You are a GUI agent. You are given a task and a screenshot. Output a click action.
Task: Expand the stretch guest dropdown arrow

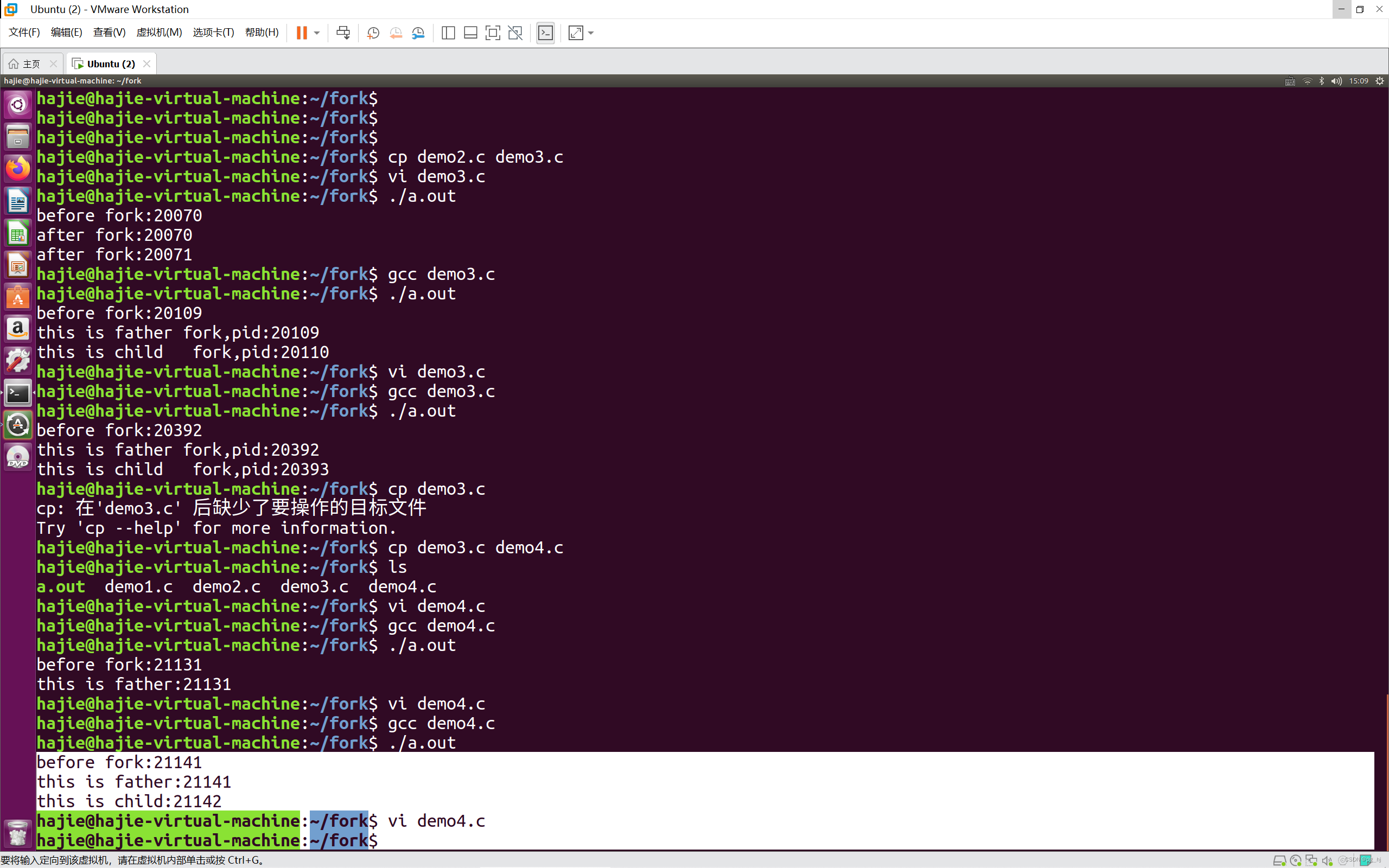point(591,33)
